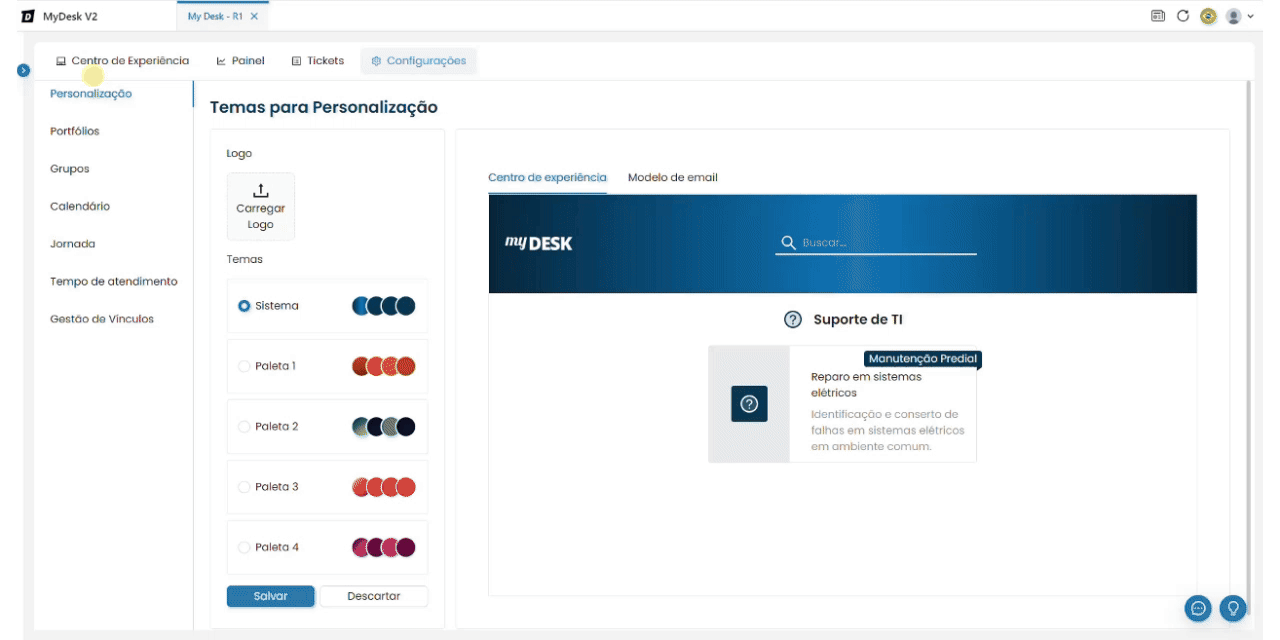This screenshot has height=640, width=1280.
Task: Click the magnifier search icon in preview banner
Action: pos(788,243)
